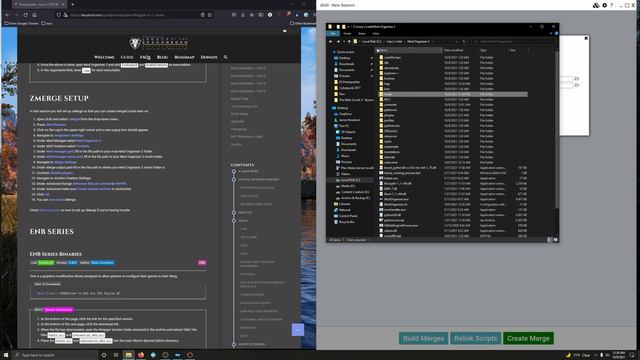Click Up one level arrow in Explorer
640x360 pixels.
click(x=349, y=42)
